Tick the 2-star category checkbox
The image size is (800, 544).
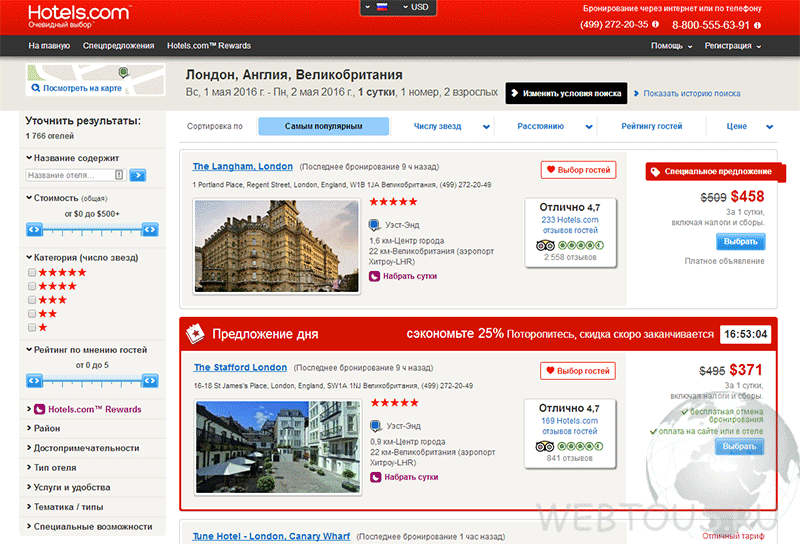pyautogui.click(x=32, y=314)
